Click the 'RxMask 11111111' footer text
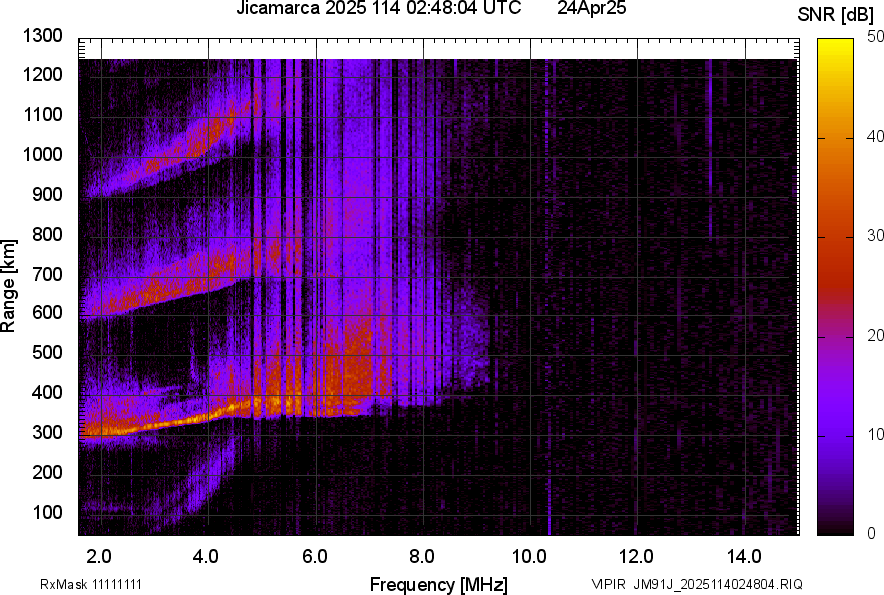This screenshot has height=595, width=884. pos(91,584)
